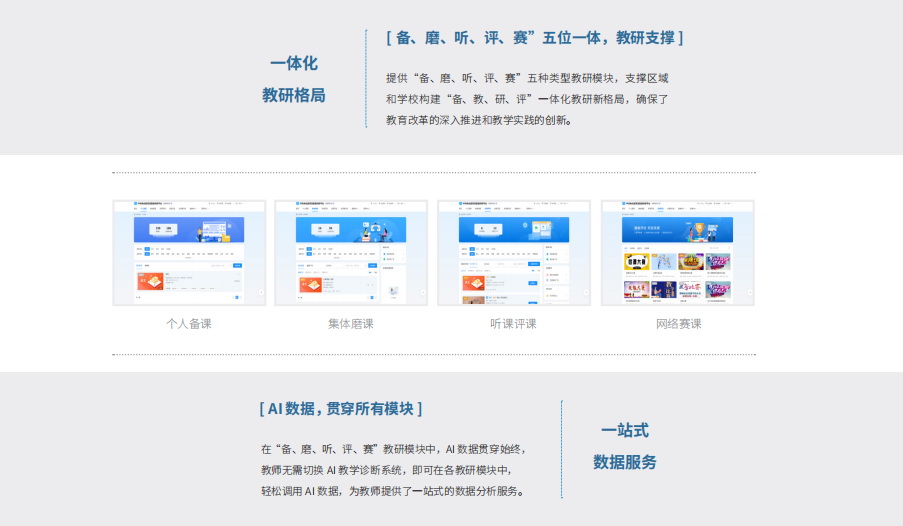Image resolution: width=903 pixels, height=526 pixels.
Task: Click round arrow icon on 集体磨课 thumbnail
Action: click(422, 292)
